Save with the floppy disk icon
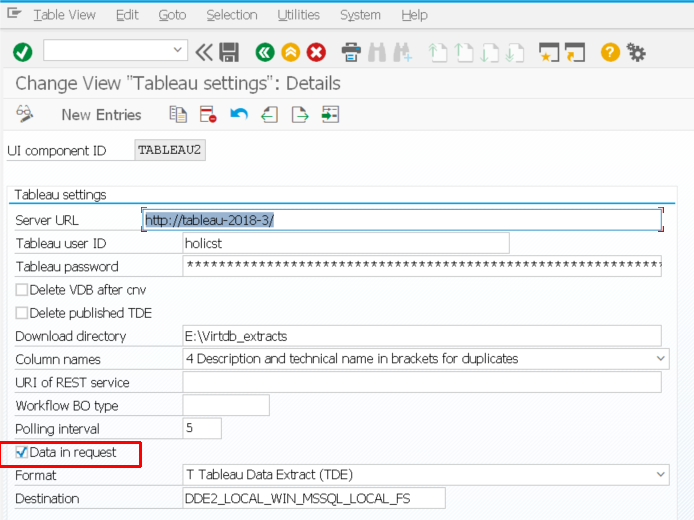 [229, 52]
